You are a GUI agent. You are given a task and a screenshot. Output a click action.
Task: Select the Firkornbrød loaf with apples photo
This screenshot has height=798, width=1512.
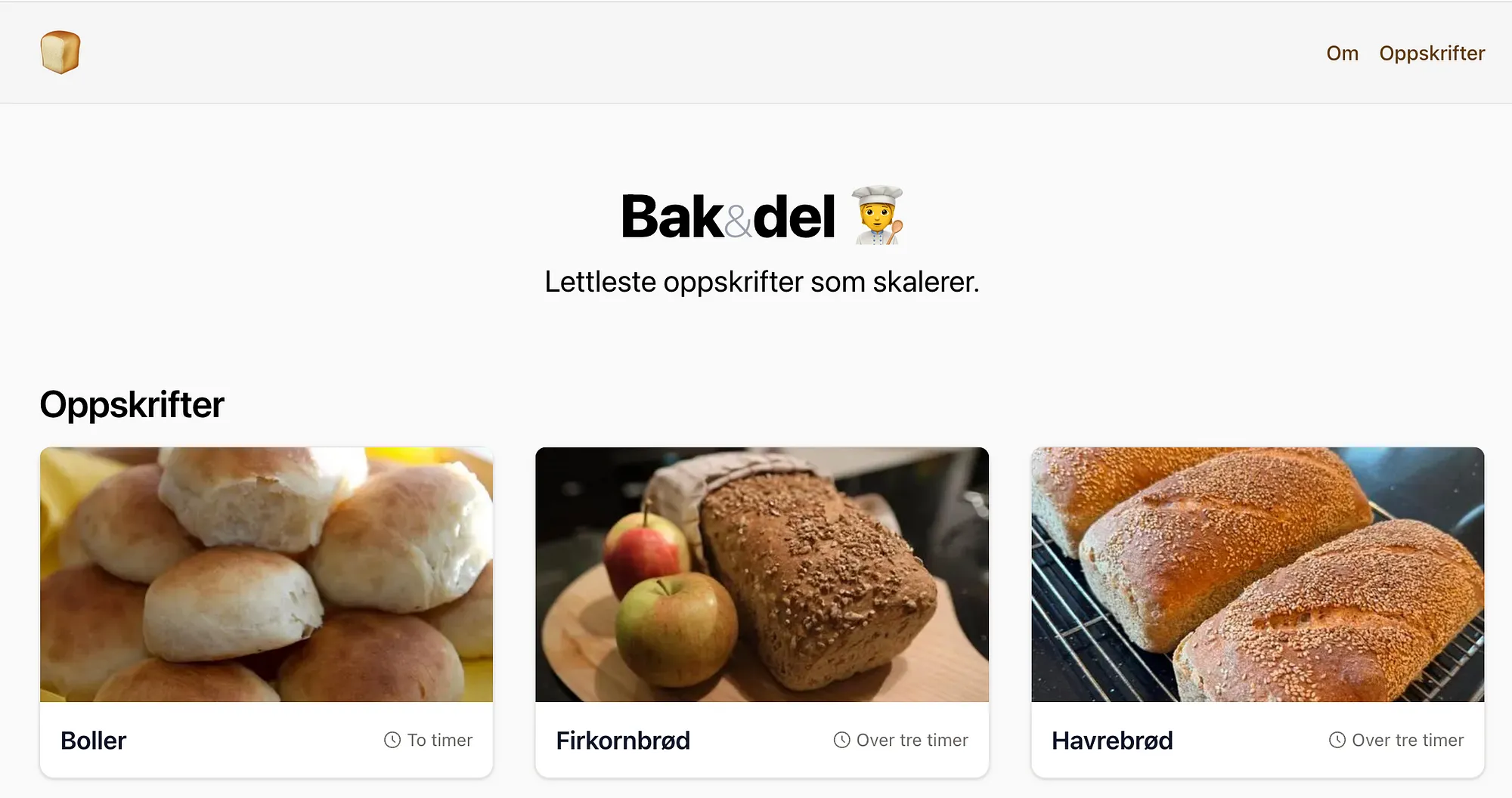point(762,574)
